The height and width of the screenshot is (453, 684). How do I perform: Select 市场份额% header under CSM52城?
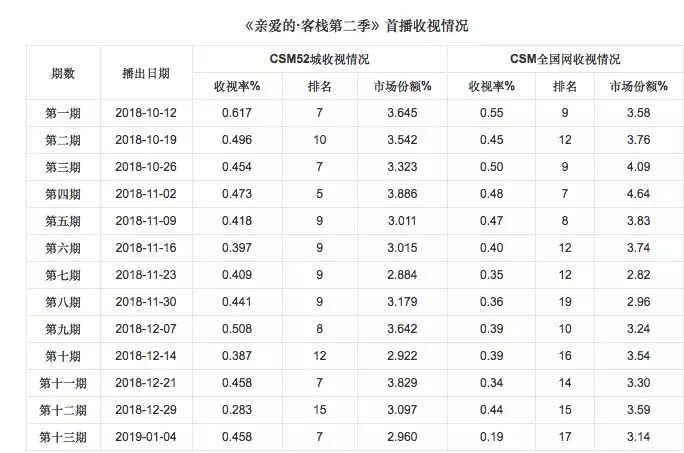pos(402,86)
